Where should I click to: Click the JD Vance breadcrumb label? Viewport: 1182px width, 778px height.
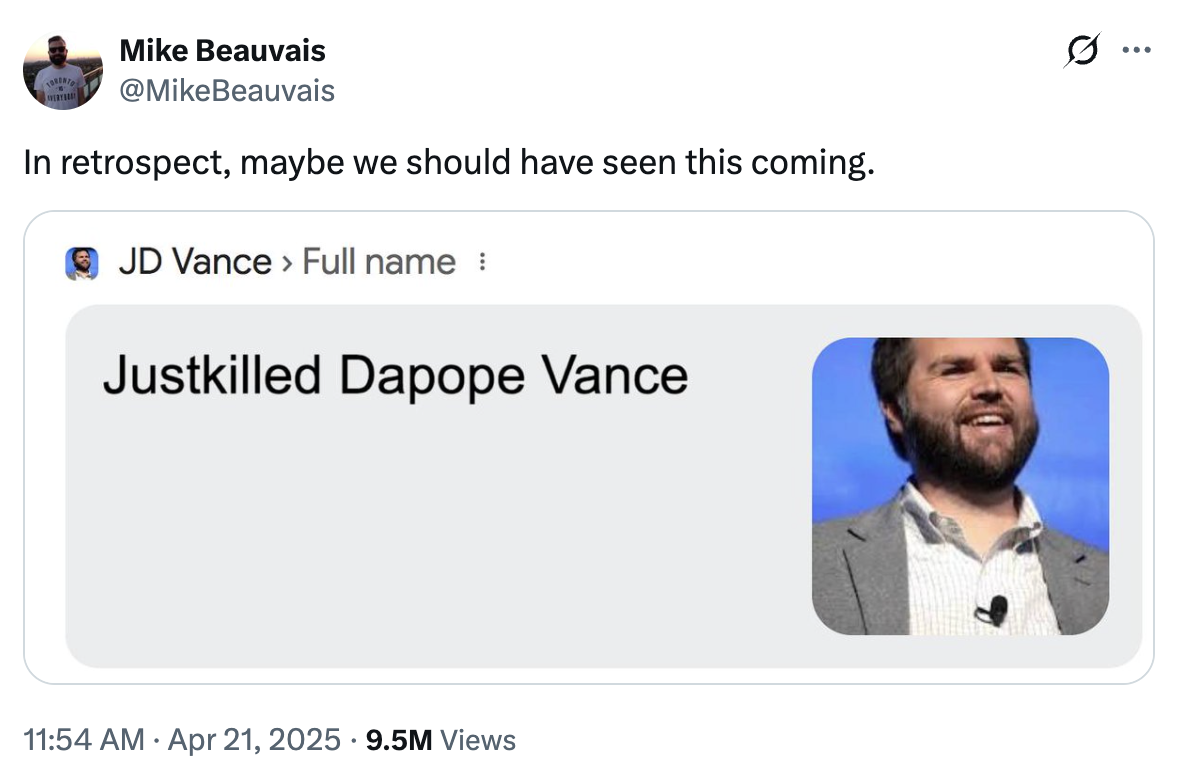(x=196, y=261)
